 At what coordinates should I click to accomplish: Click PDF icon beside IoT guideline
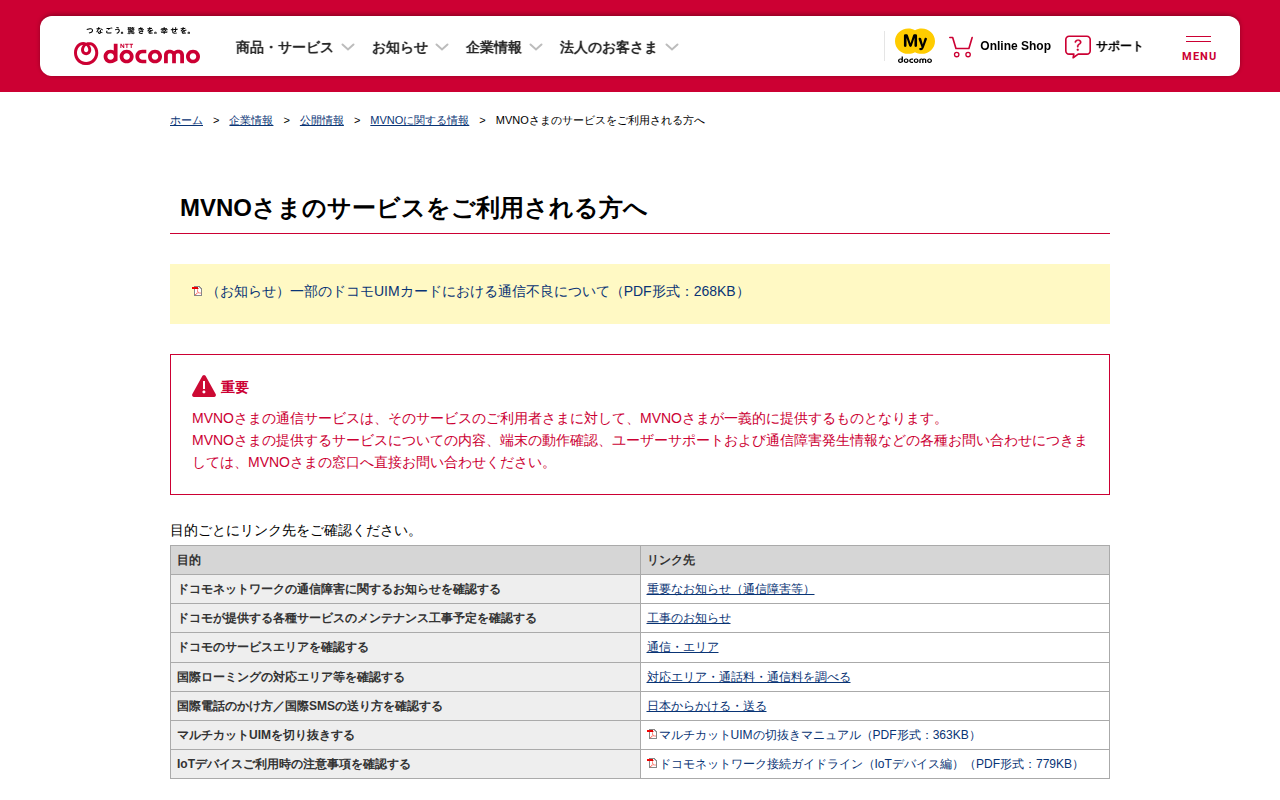652,764
